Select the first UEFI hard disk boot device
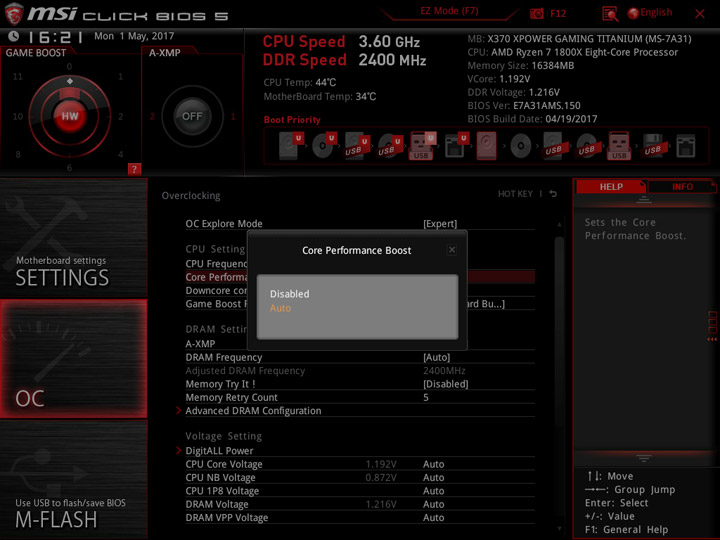Image resolution: width=720 pixels, height=540 pixels. 292,146
